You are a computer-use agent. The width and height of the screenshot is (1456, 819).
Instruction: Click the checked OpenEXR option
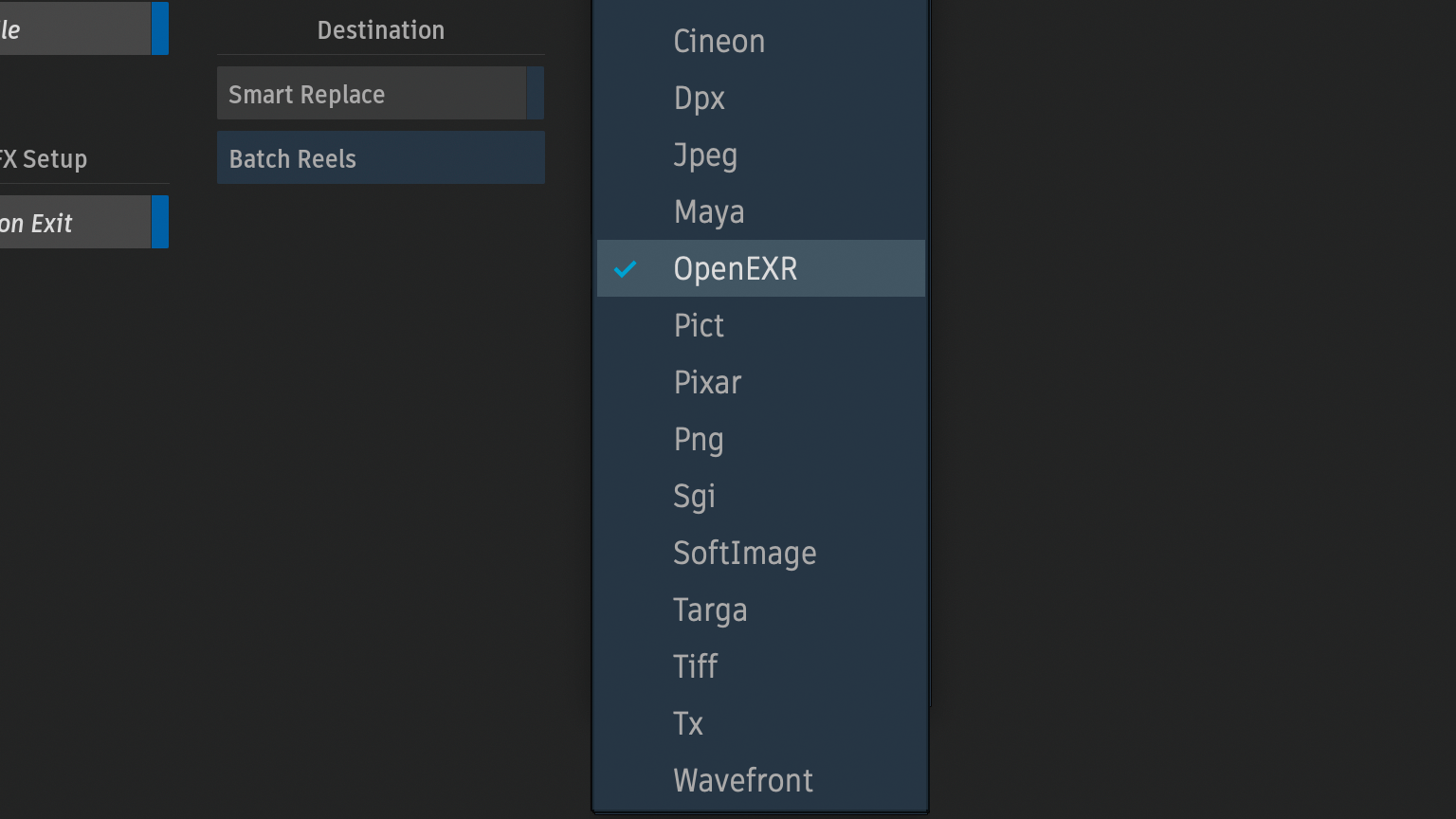click(x=736, y=269)
